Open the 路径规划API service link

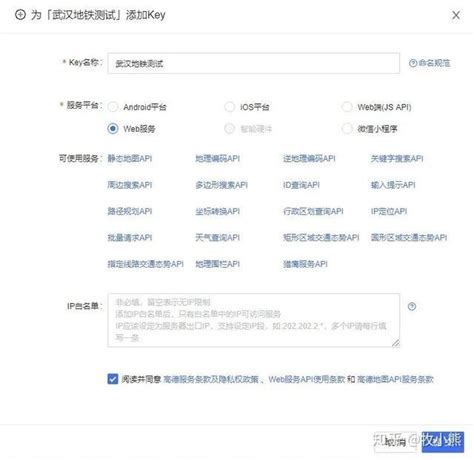point(130,211)
